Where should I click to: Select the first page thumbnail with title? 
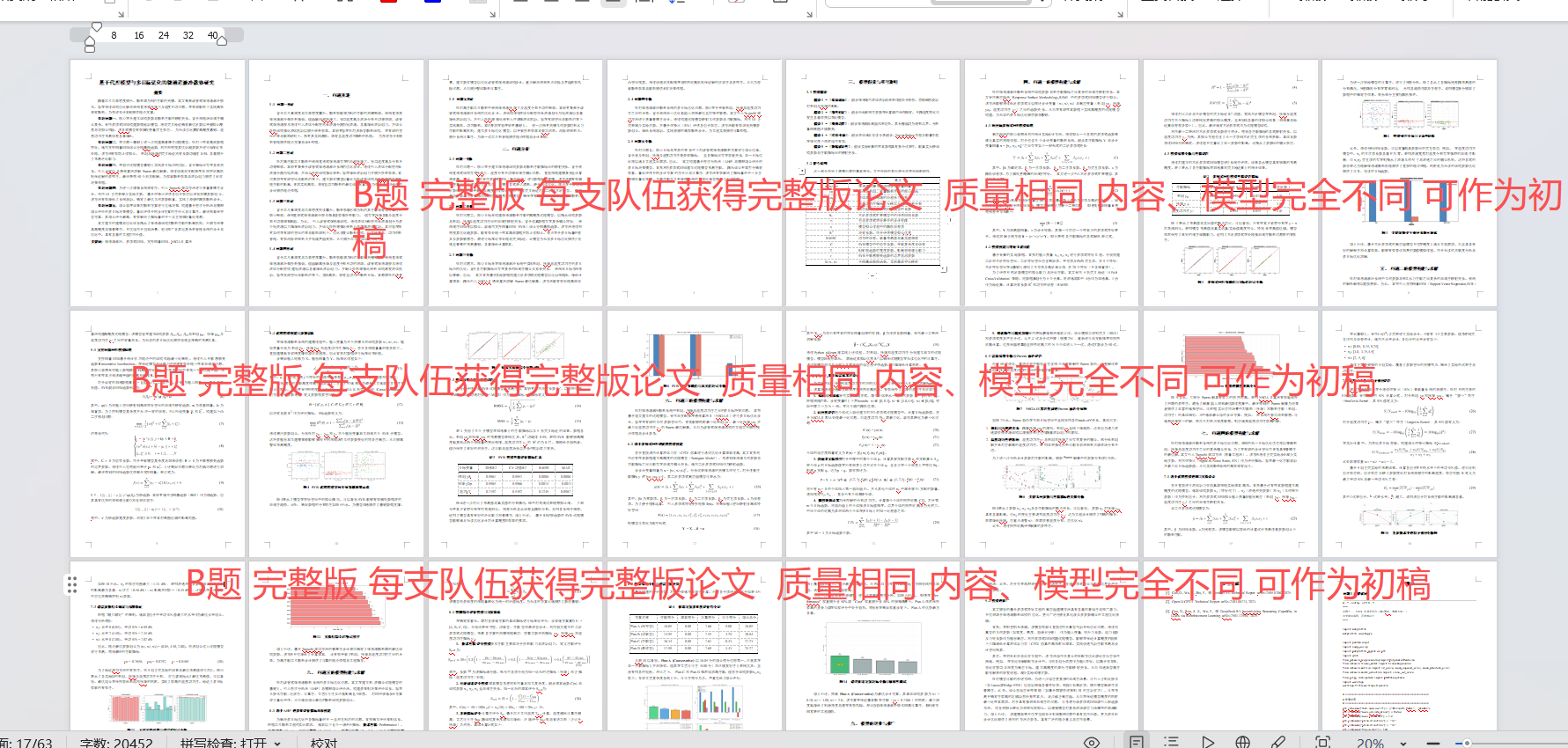158,183
